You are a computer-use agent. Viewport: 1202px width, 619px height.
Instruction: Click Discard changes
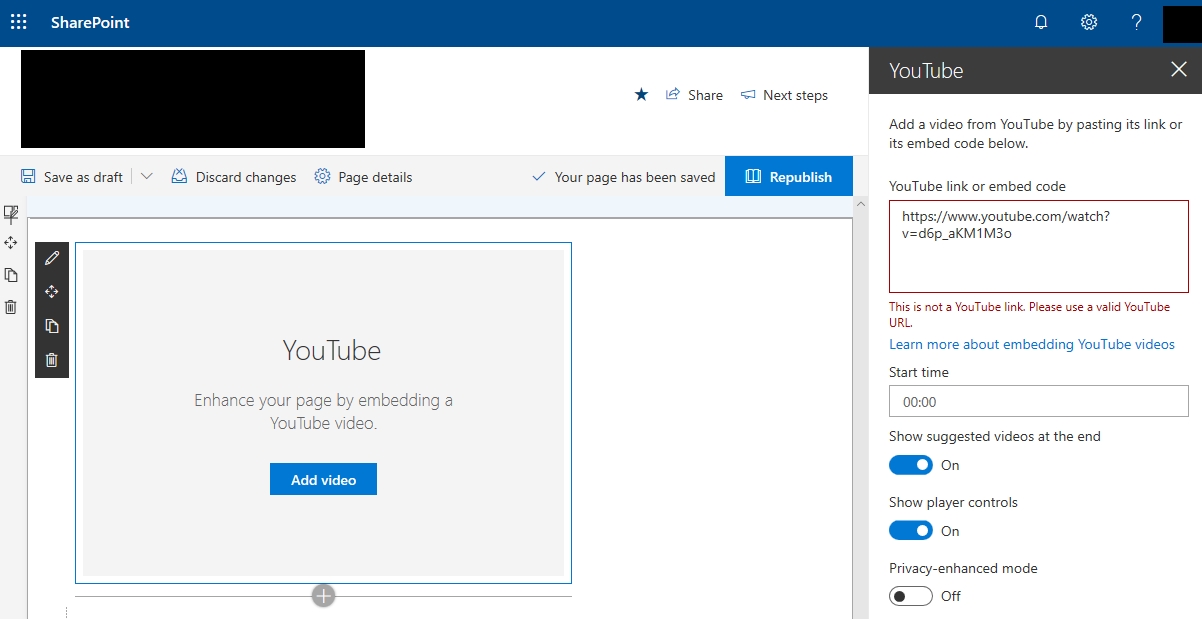click(234, 177)
